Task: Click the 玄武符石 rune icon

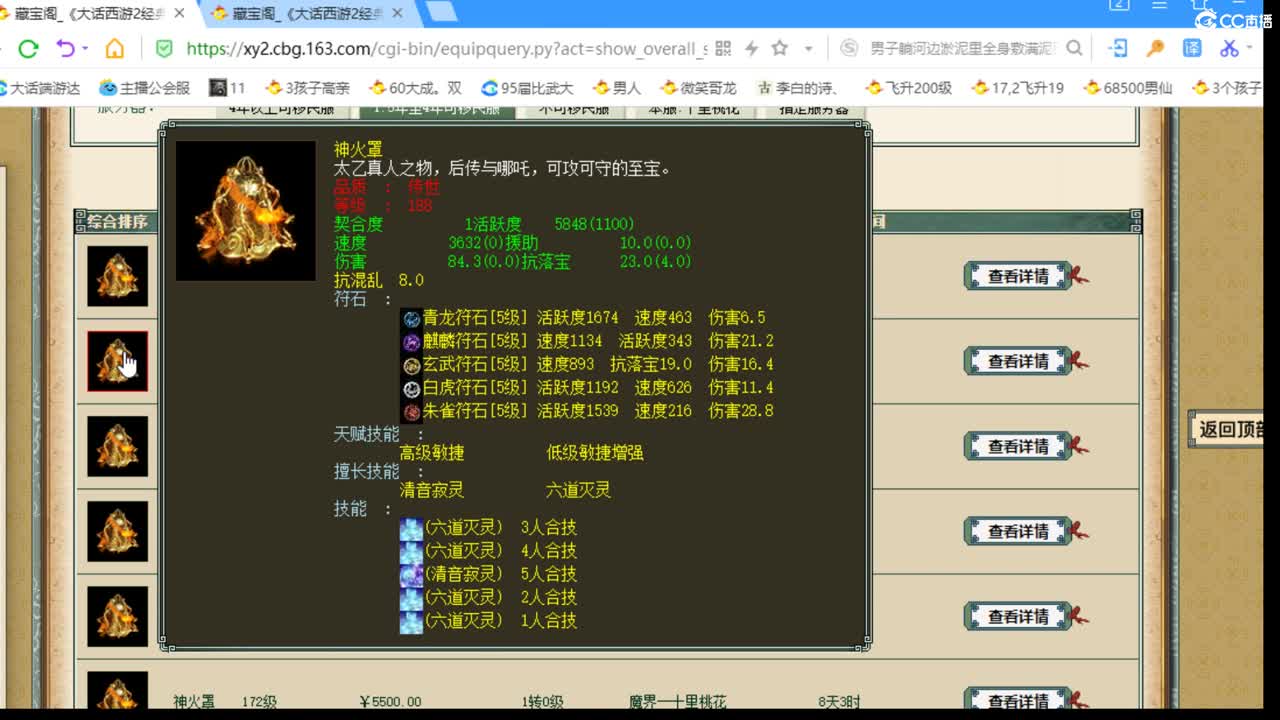Action: tap(411, 365)
